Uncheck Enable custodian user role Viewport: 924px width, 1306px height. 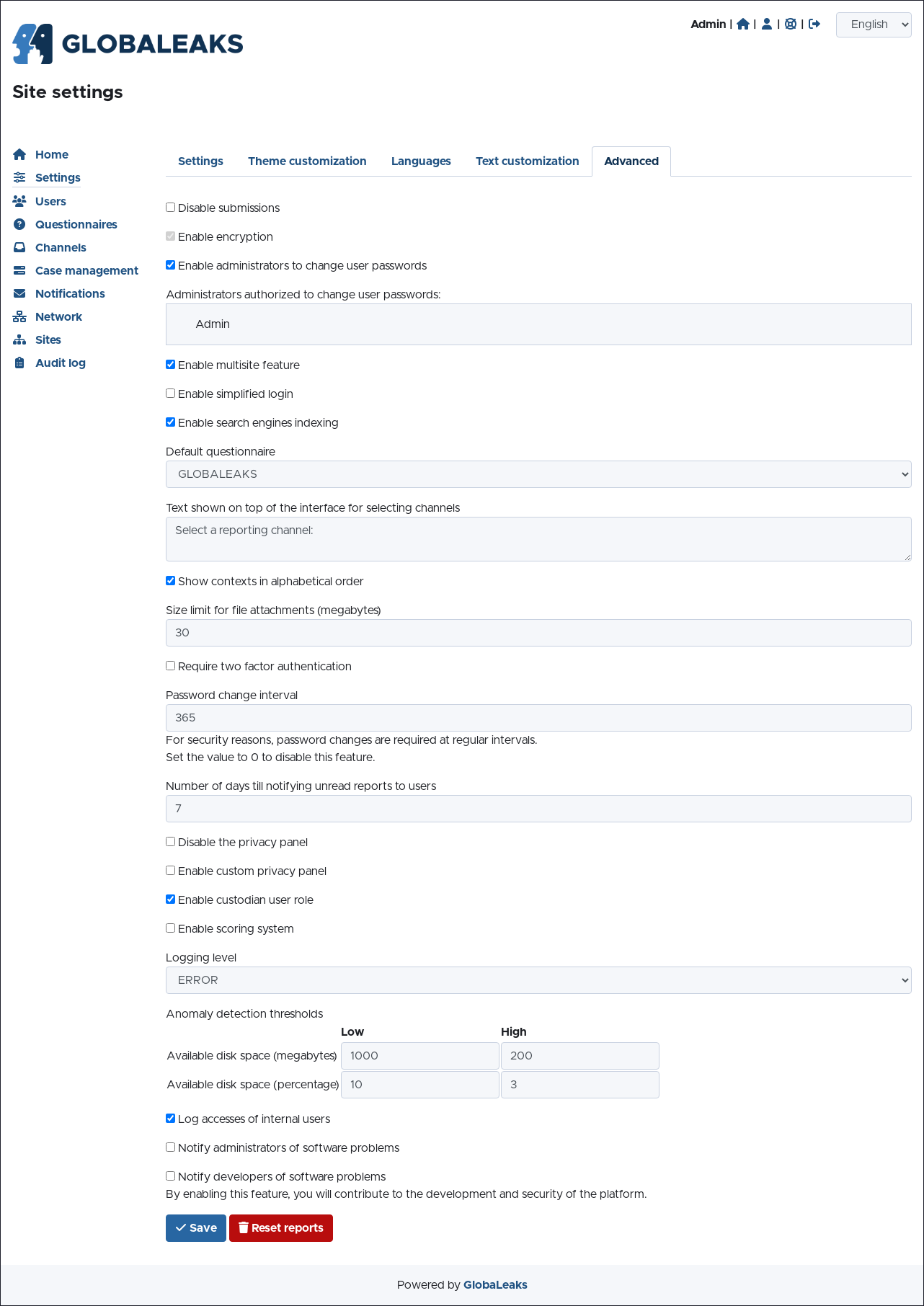coord(171,899)
